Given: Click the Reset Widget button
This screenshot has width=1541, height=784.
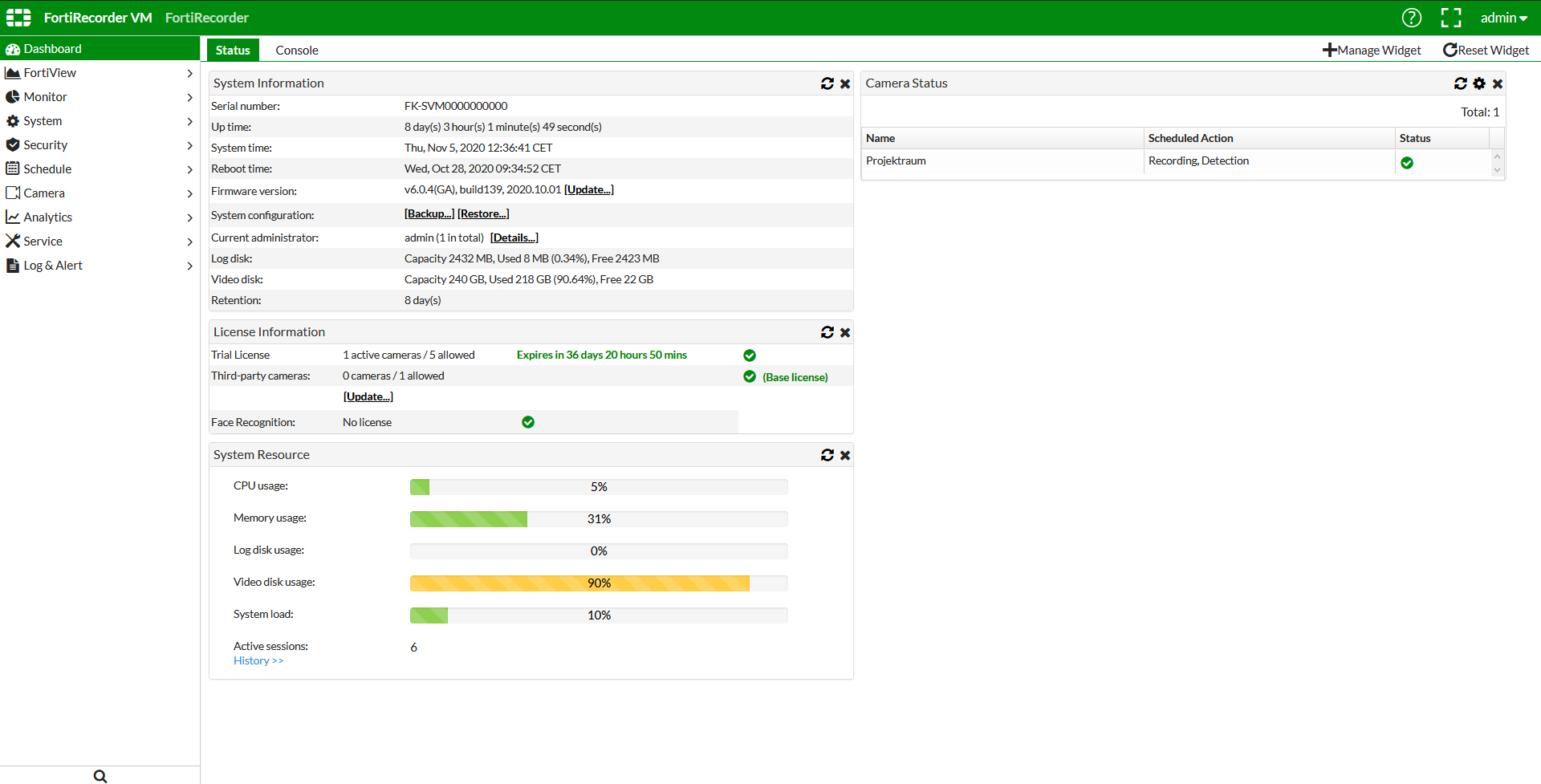Looking at the screenshot, I should click(1486, 50).
